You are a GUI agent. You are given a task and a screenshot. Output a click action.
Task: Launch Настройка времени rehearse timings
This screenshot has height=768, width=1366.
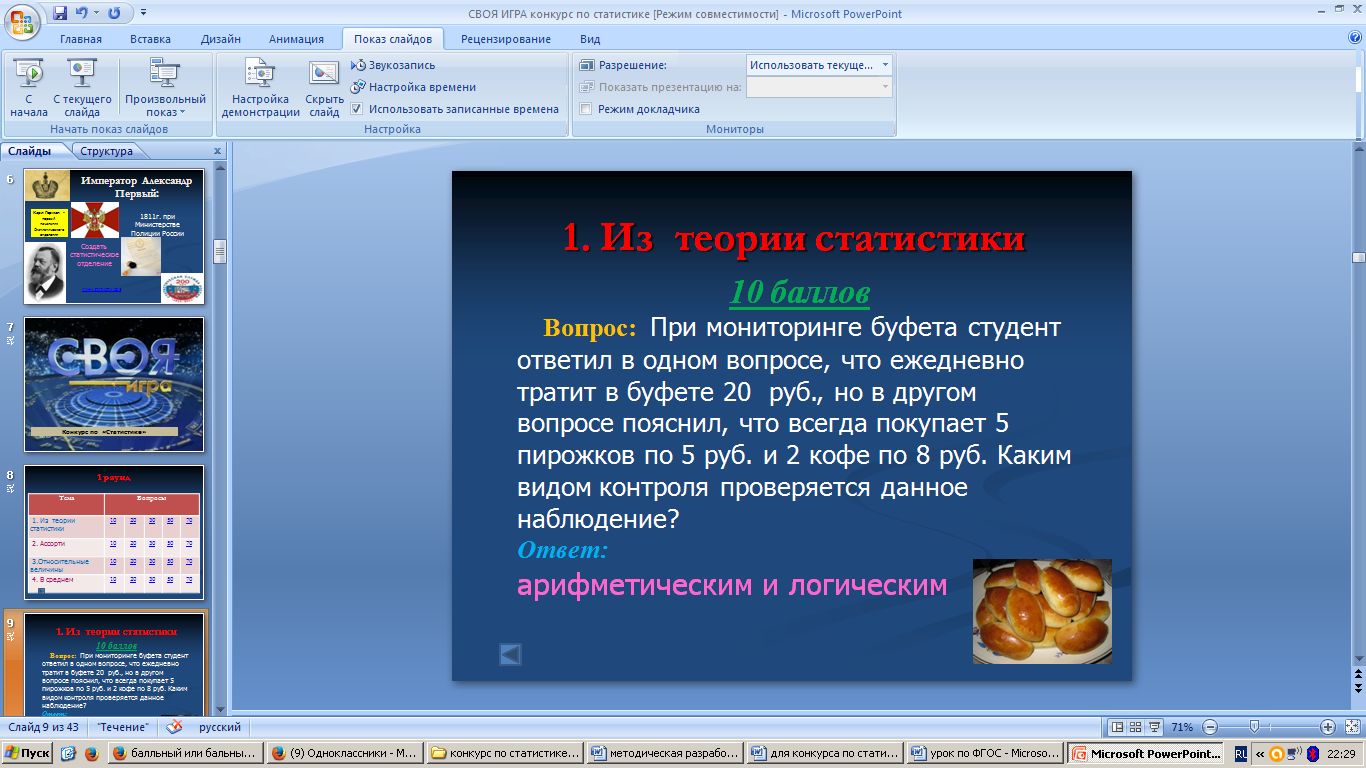[x=413, y=87]
